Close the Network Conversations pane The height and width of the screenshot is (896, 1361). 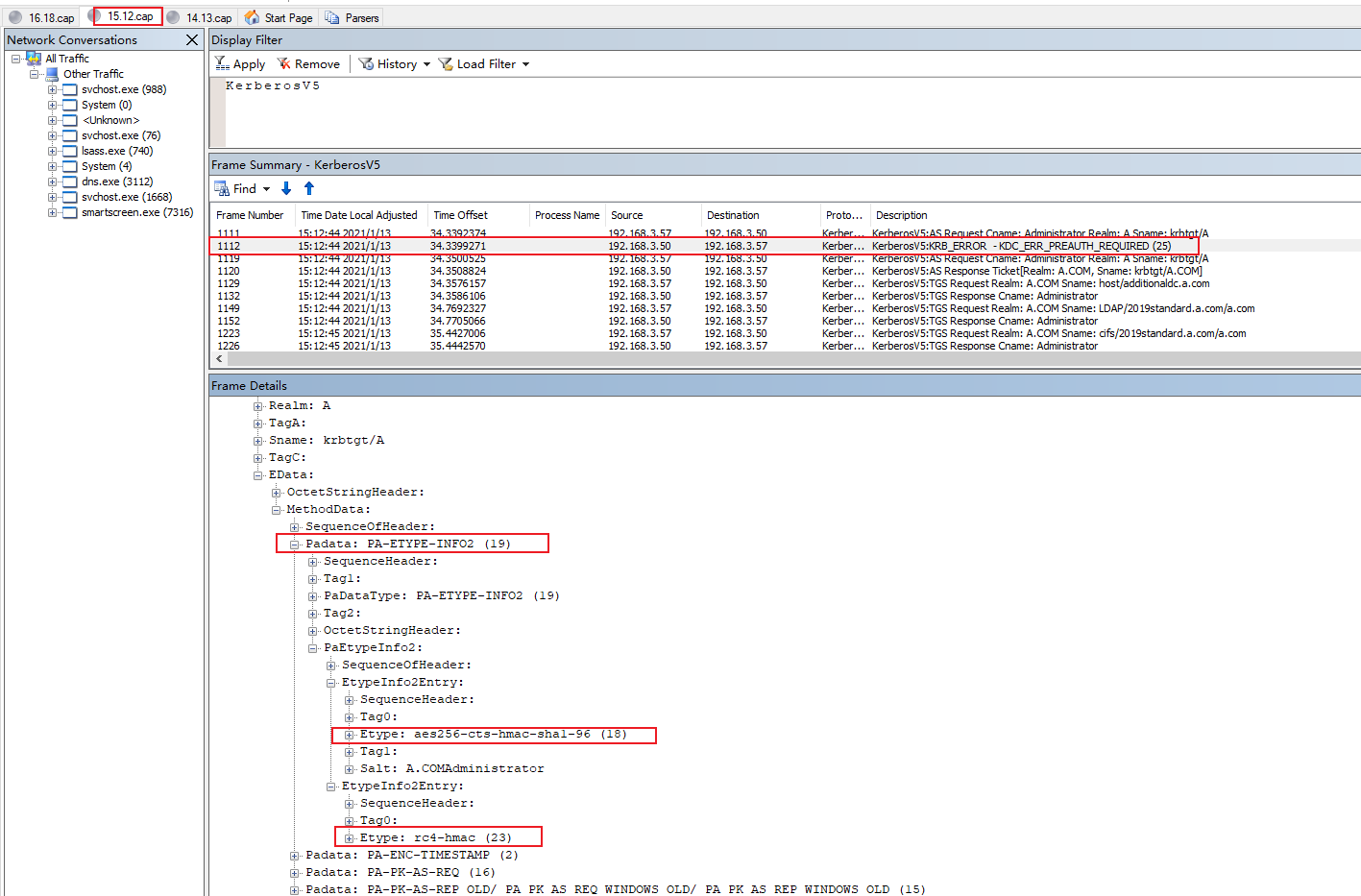(x=192, y=39)
